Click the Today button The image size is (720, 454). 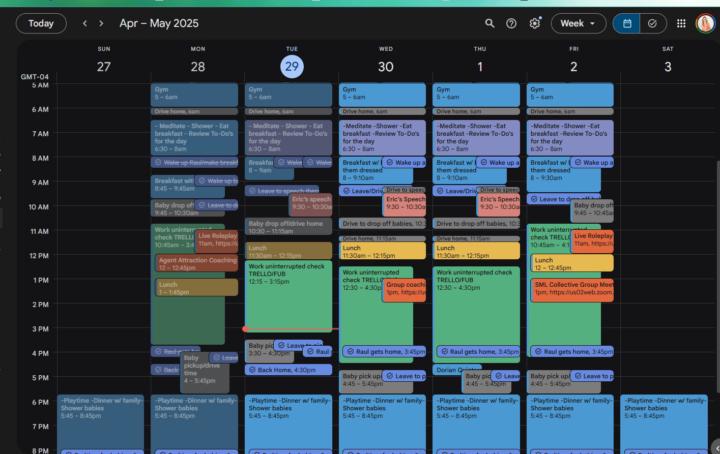pyautogui.click(x=41, y=23)
